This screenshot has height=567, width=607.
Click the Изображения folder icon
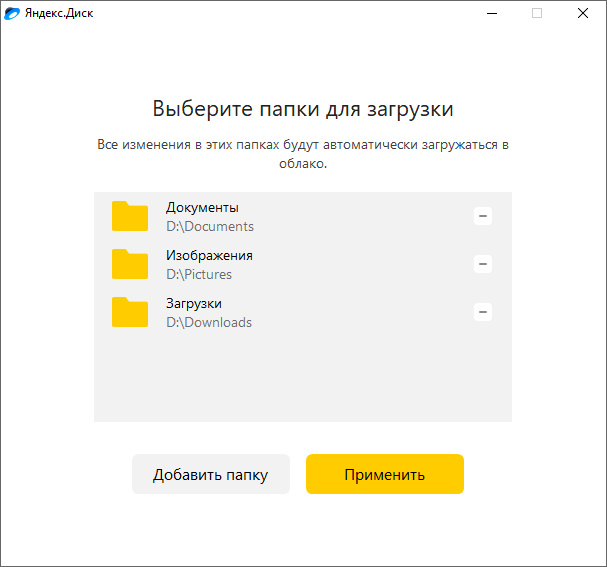coord(129,264)
